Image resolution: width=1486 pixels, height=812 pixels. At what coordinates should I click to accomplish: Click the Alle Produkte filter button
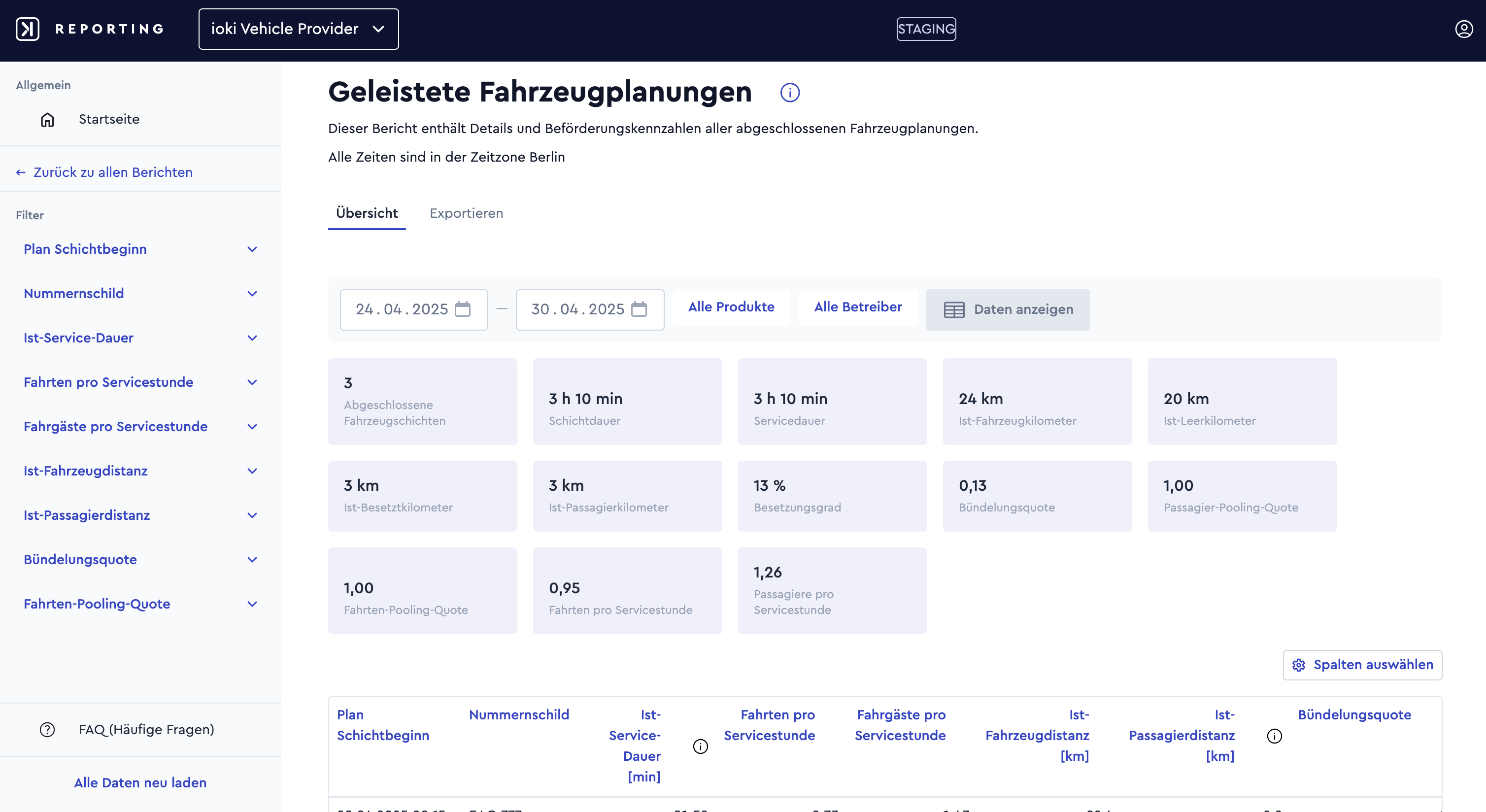point(731,307)
